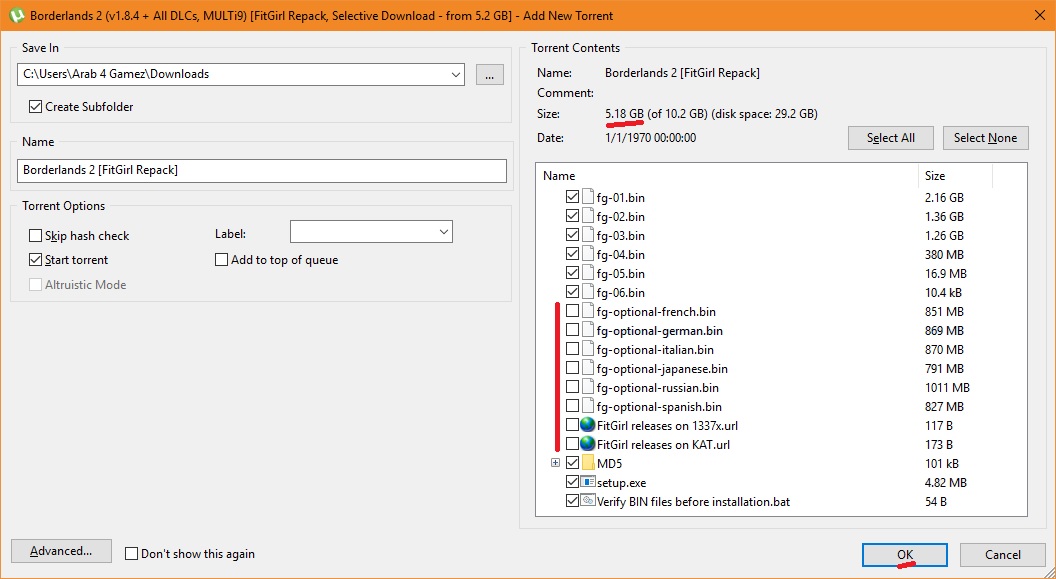The height and width of the screenshot is (579, 1056).
Task: Check the fg-optional-french.bin checkbox
Action: pos(572,311)
